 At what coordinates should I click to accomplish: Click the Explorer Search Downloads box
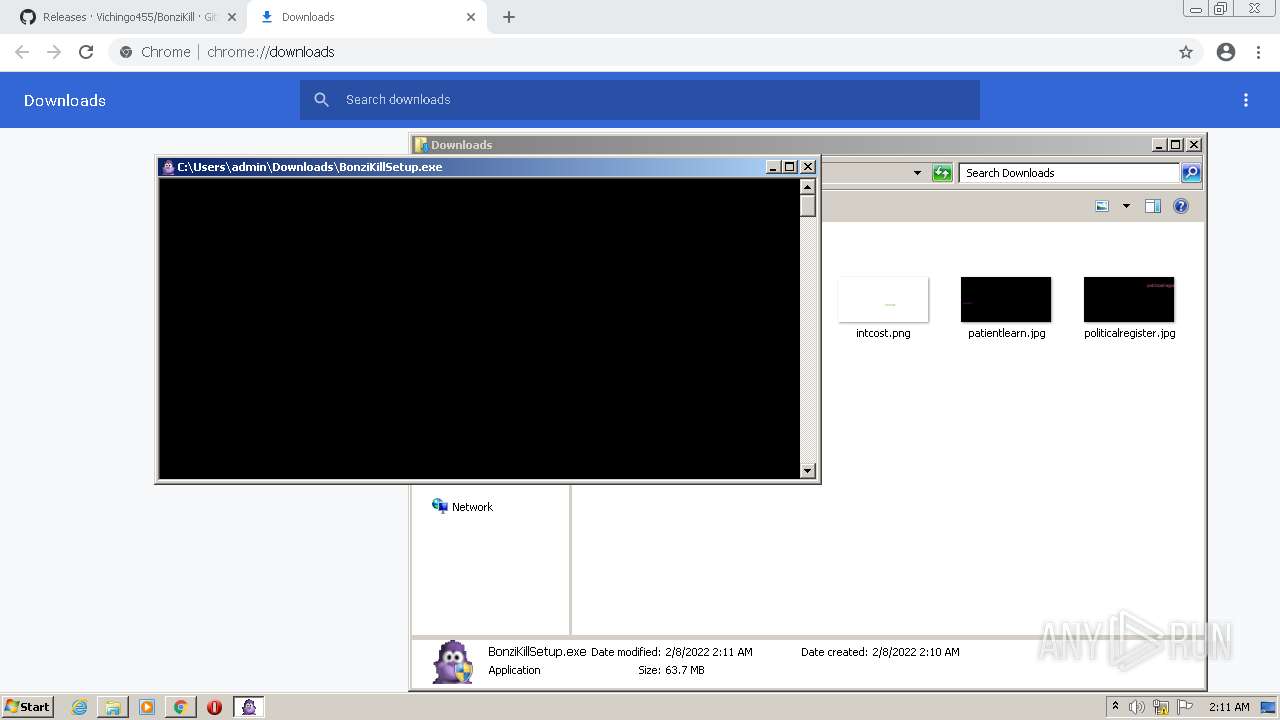coord(1069,173)
